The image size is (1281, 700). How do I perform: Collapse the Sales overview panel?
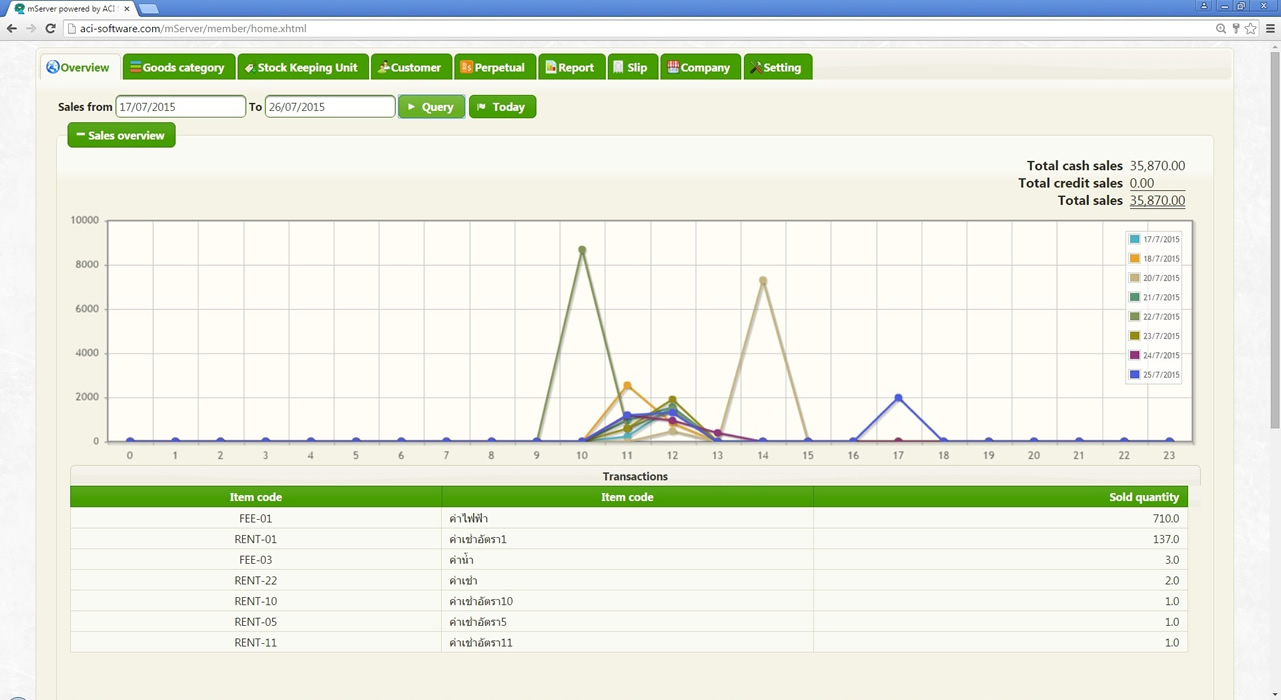(121, 135)
